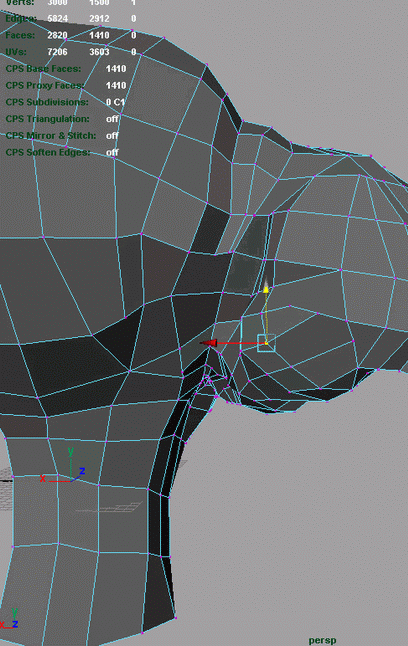Viewport: 408px width, 646px height.
Task: Click the 2912 value in the Edges row
Action: point(99,19)
